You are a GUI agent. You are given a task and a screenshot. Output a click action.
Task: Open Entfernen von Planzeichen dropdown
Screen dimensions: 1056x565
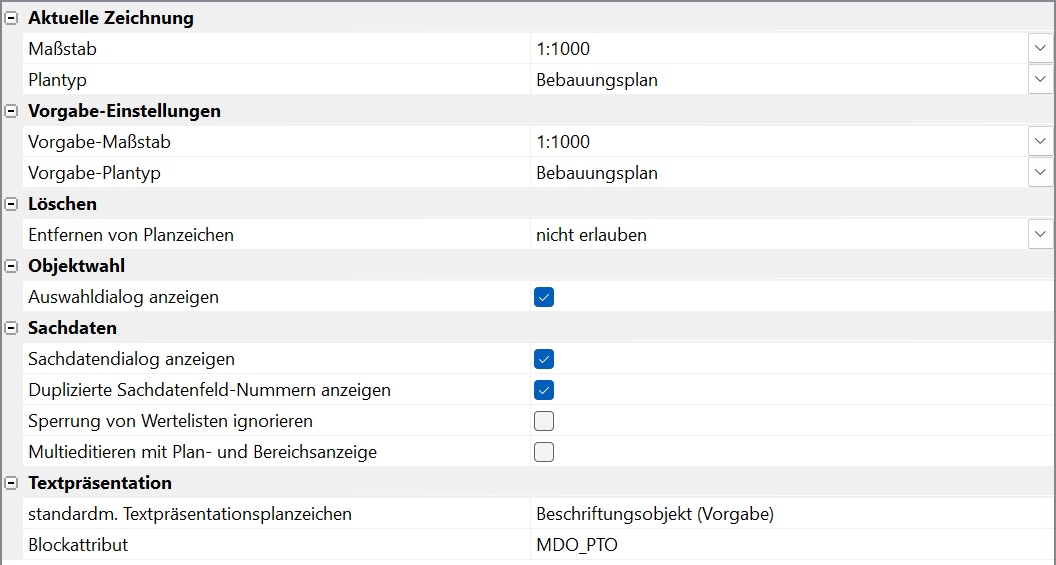coord(1040,235)
